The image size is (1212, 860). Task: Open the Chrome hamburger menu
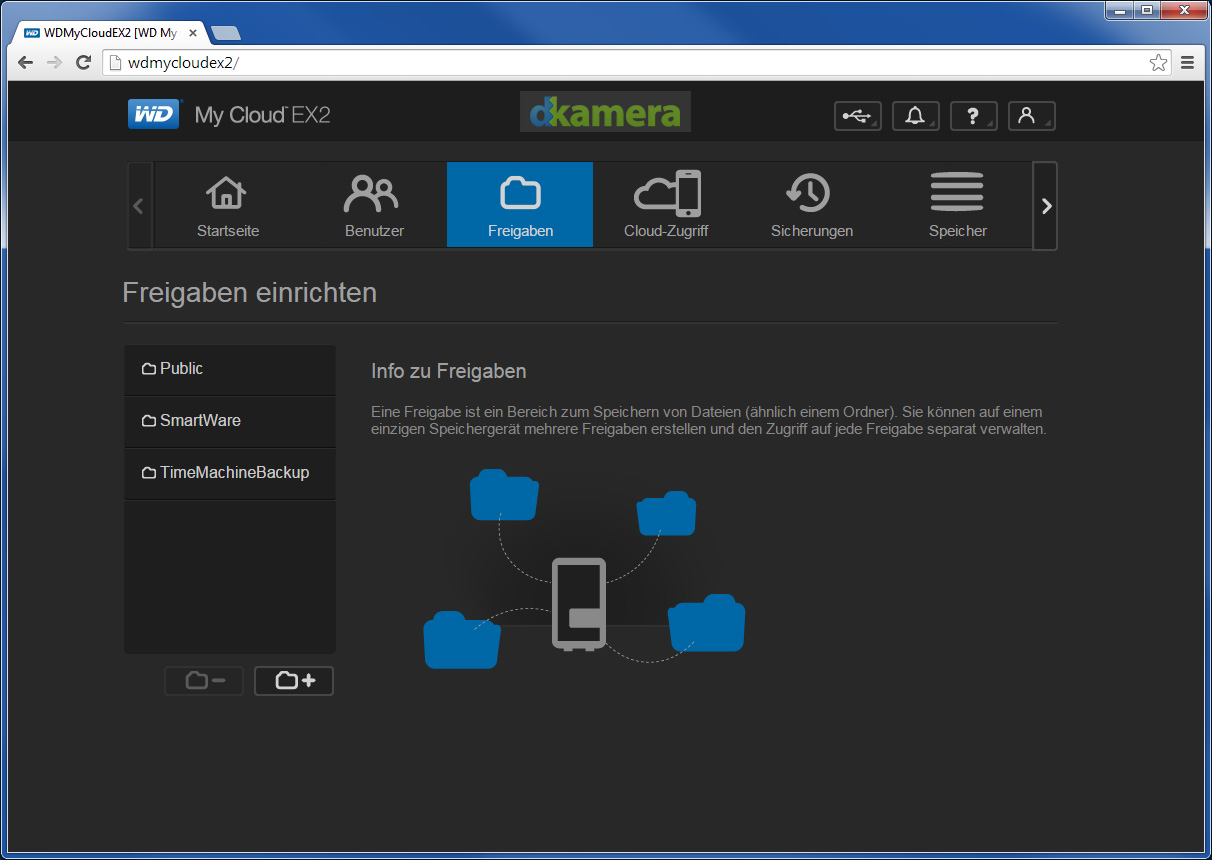click(x=1188, y=63)
